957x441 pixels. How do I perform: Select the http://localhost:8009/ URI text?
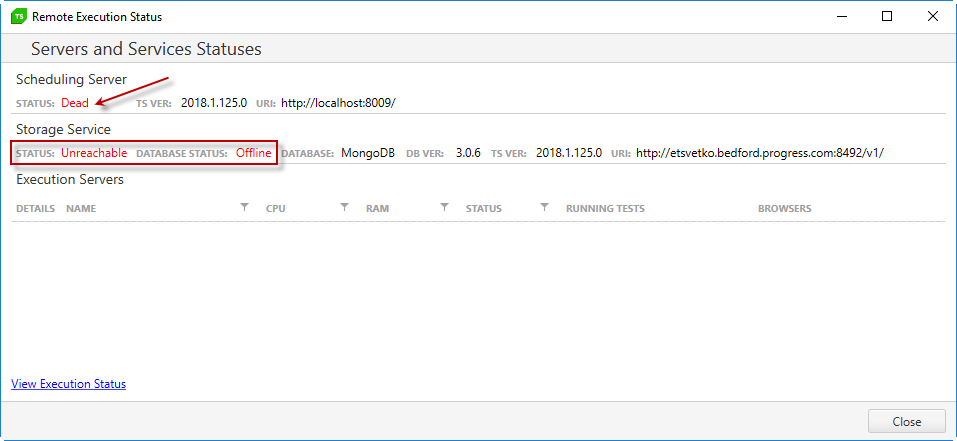coord(338,103)
